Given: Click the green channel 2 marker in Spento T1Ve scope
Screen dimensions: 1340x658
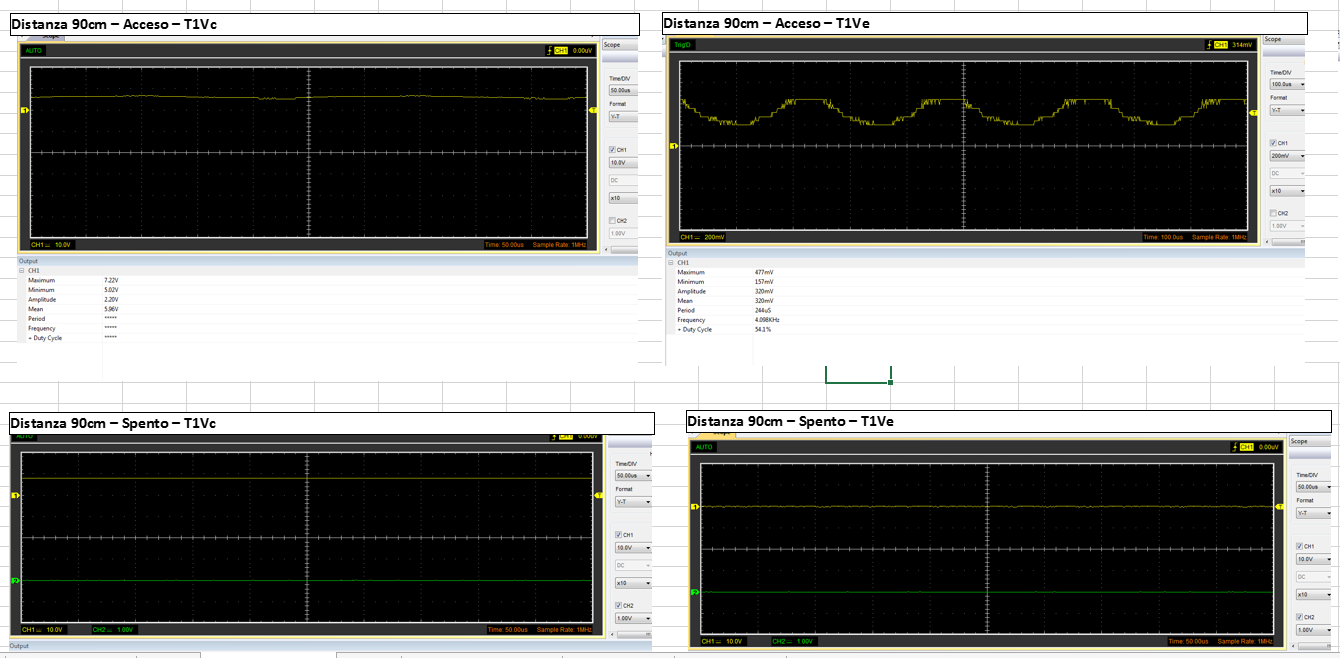Looking at the screenshot, I should [x=694, y=593].
